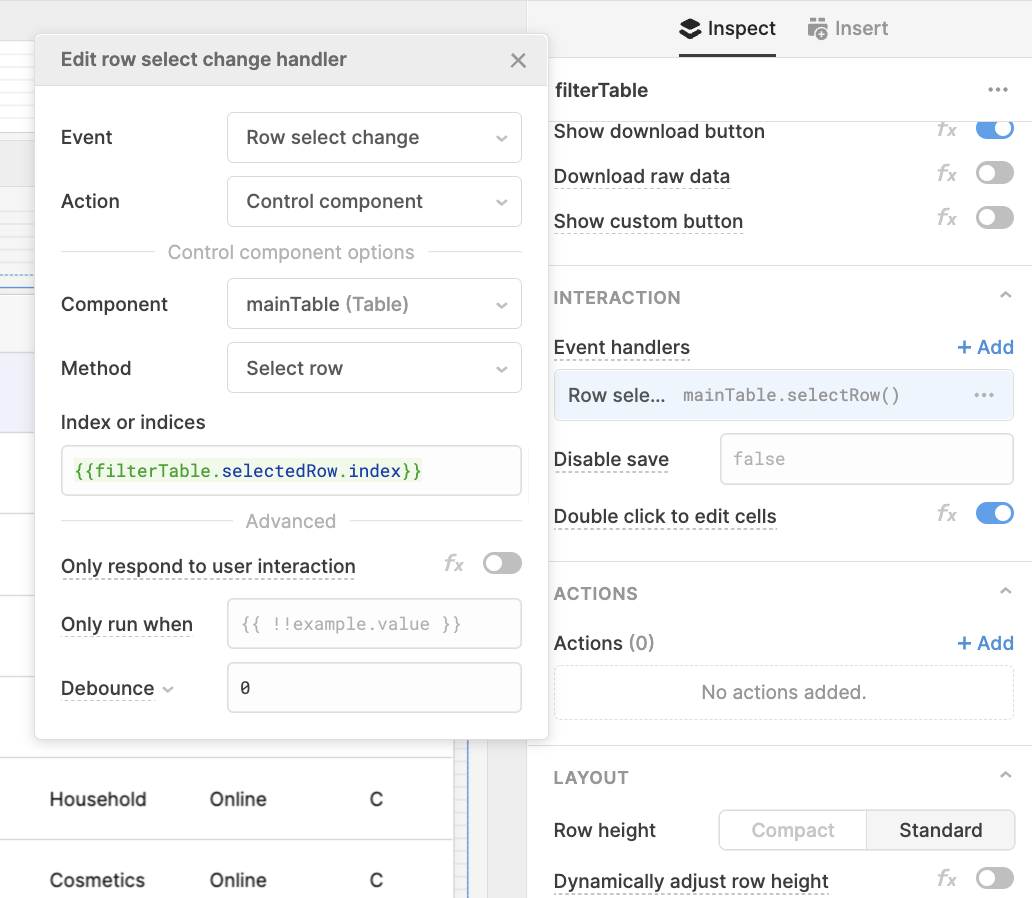The height and width of the screenshot is (898, 1032).
Task: Click the Disable save input field
Action: (866, 459)
